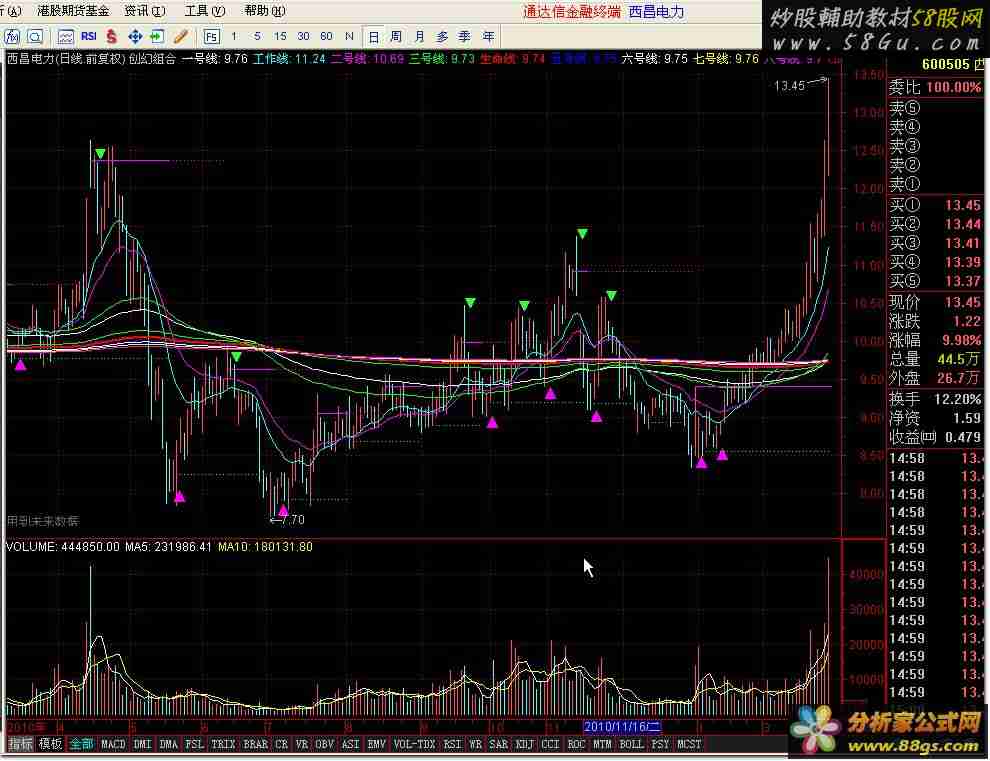Click the magnifier zoom icon in toolbar

point(34,36)
